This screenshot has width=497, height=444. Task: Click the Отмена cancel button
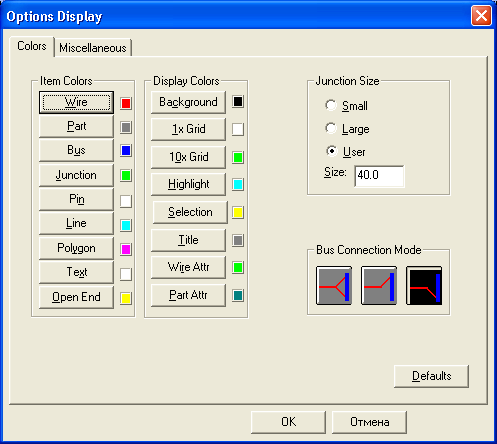click(x=369, y=422)
